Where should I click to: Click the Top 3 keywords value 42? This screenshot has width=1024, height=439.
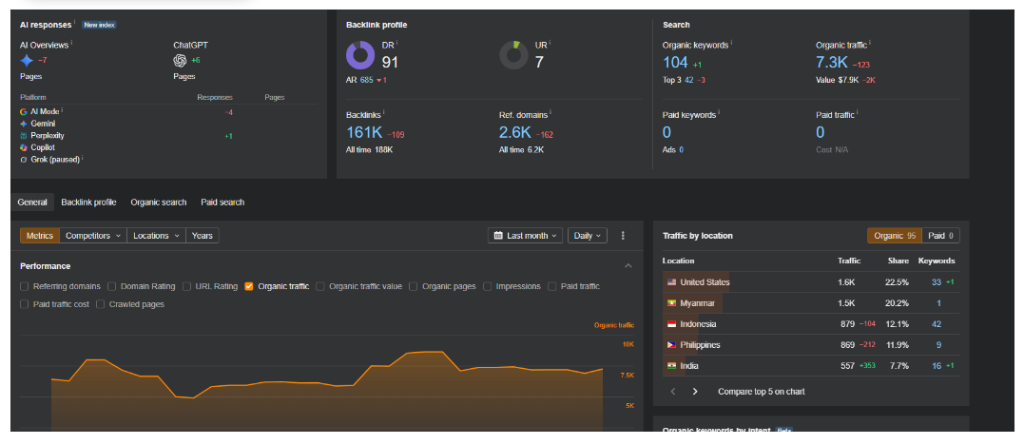click(689, 80)
